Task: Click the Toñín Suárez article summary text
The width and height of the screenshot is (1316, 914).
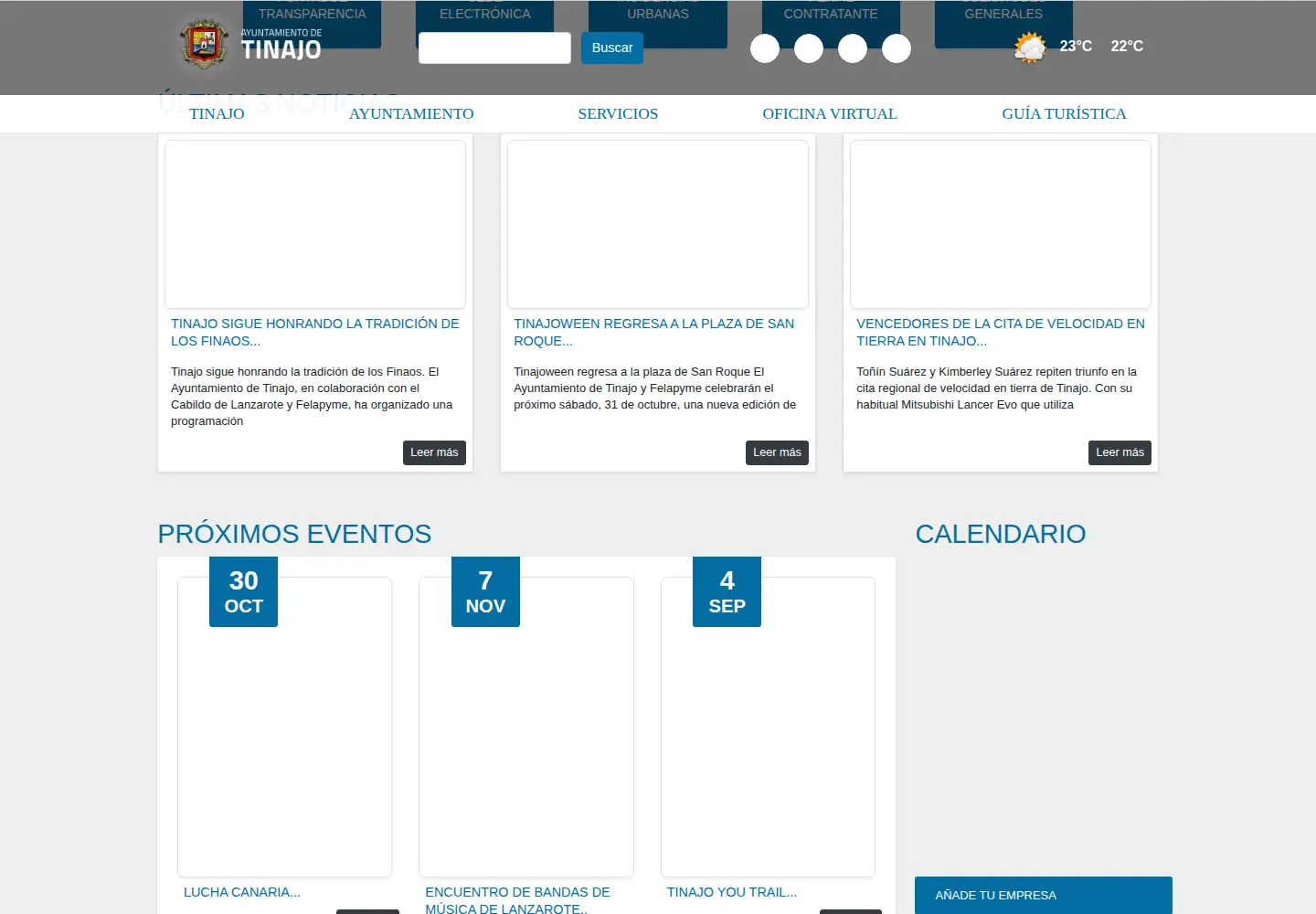Action: click(997, 388)
